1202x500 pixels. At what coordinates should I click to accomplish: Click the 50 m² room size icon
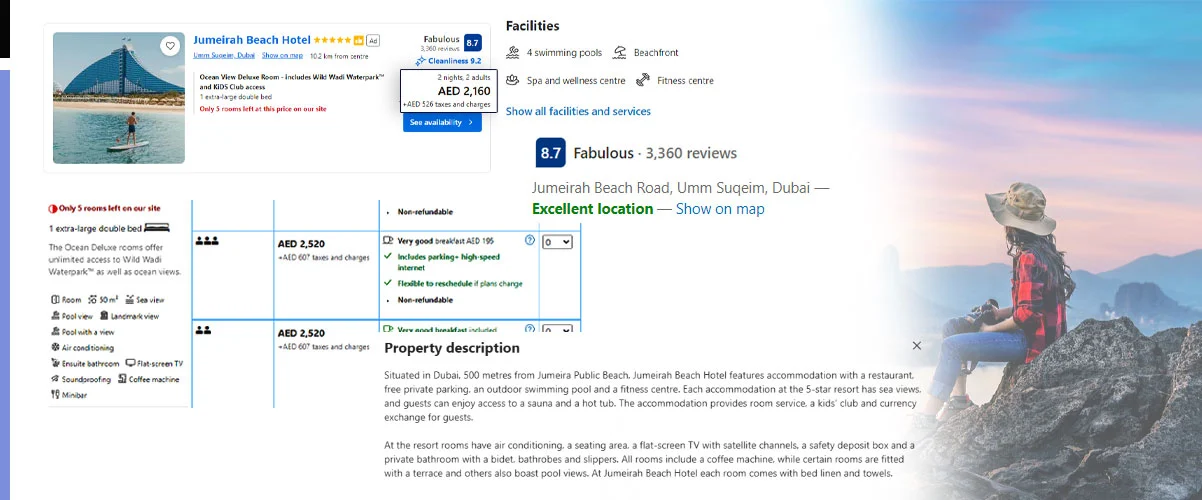click(92, 299)
